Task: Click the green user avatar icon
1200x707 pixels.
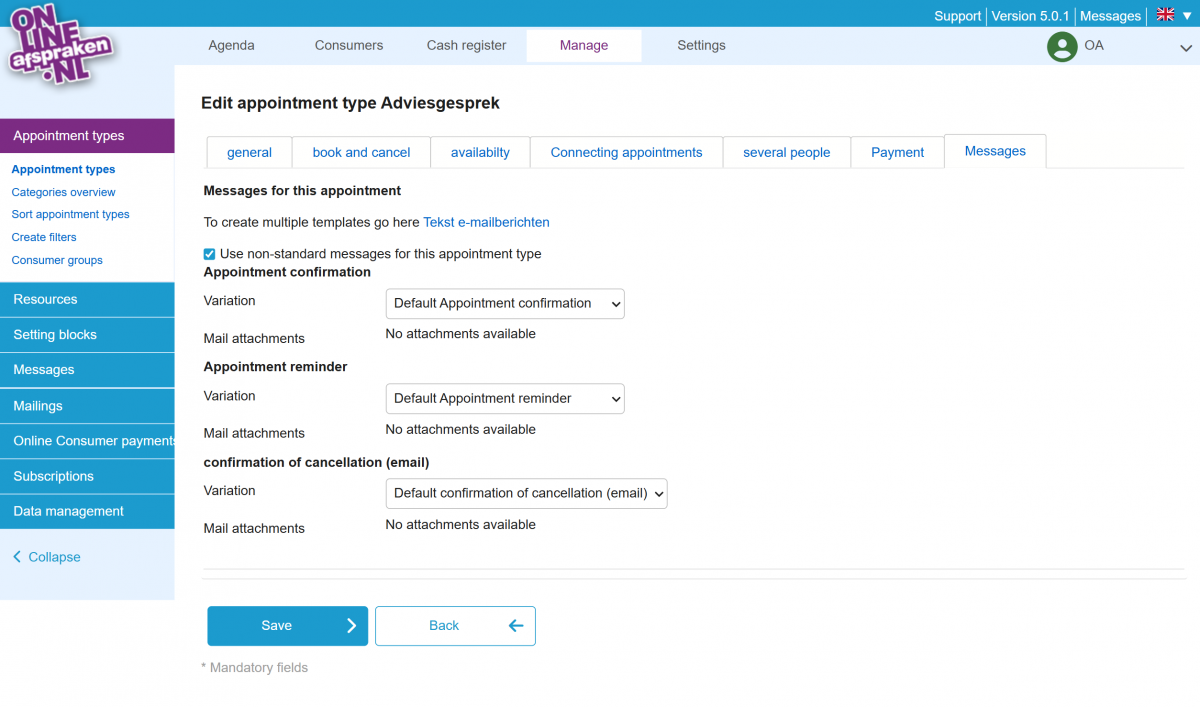Action: (x=1061, y=46)
